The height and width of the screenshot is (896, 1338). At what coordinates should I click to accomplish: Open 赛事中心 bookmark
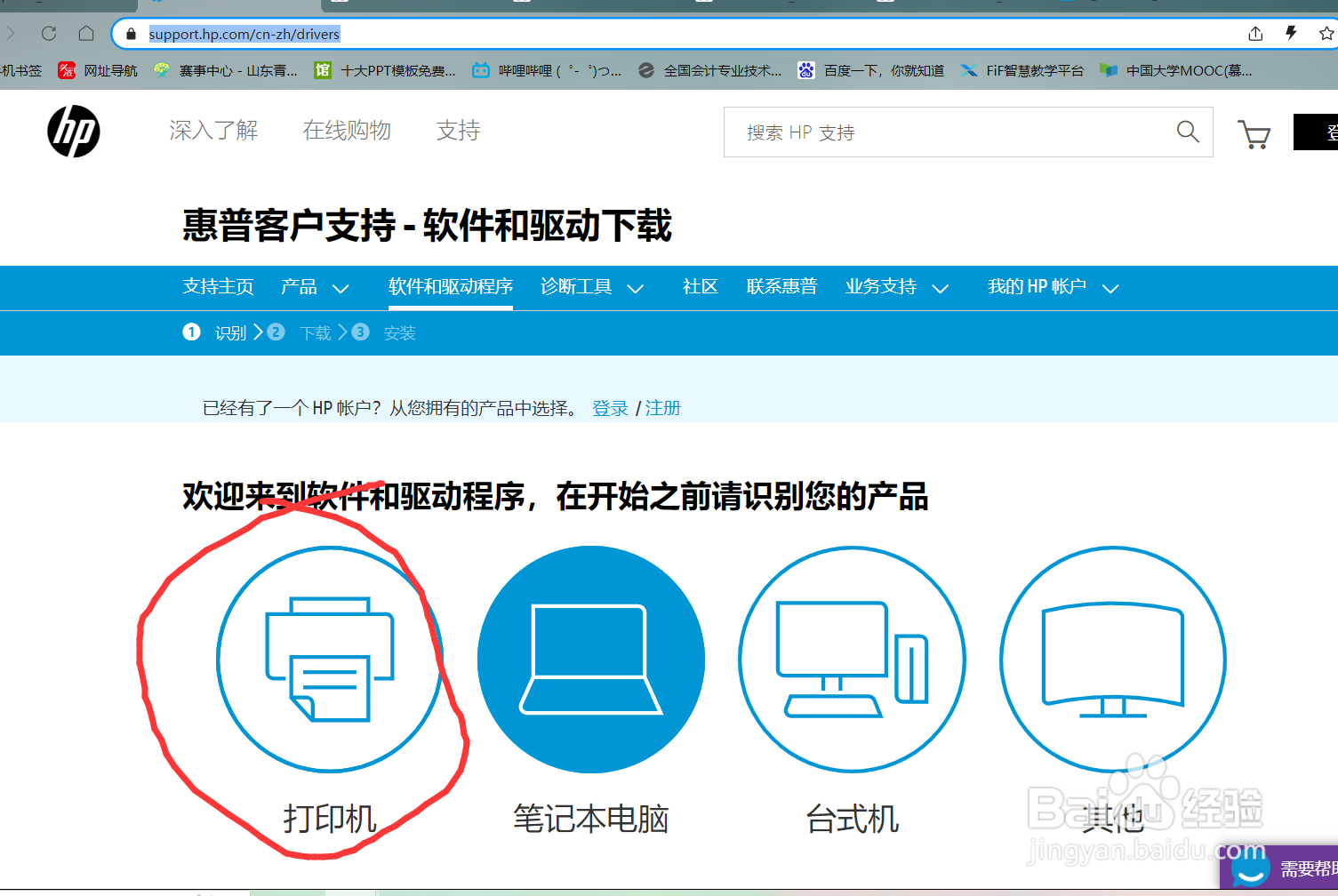coord(225,70)
